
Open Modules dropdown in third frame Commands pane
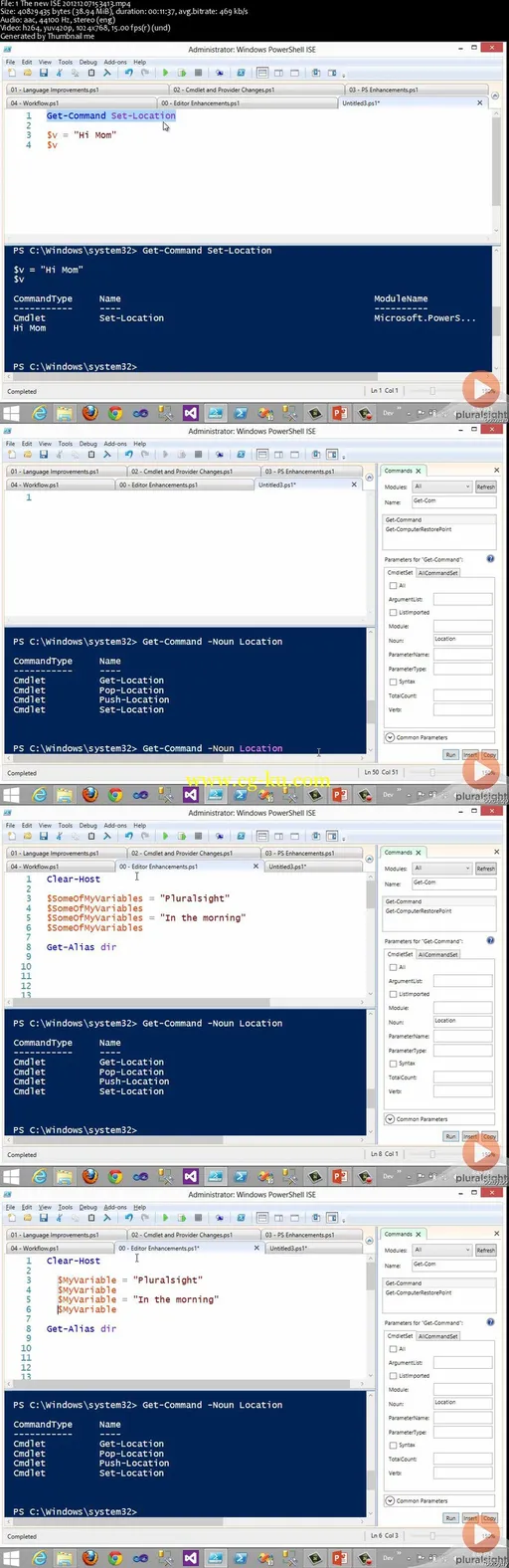442,869
